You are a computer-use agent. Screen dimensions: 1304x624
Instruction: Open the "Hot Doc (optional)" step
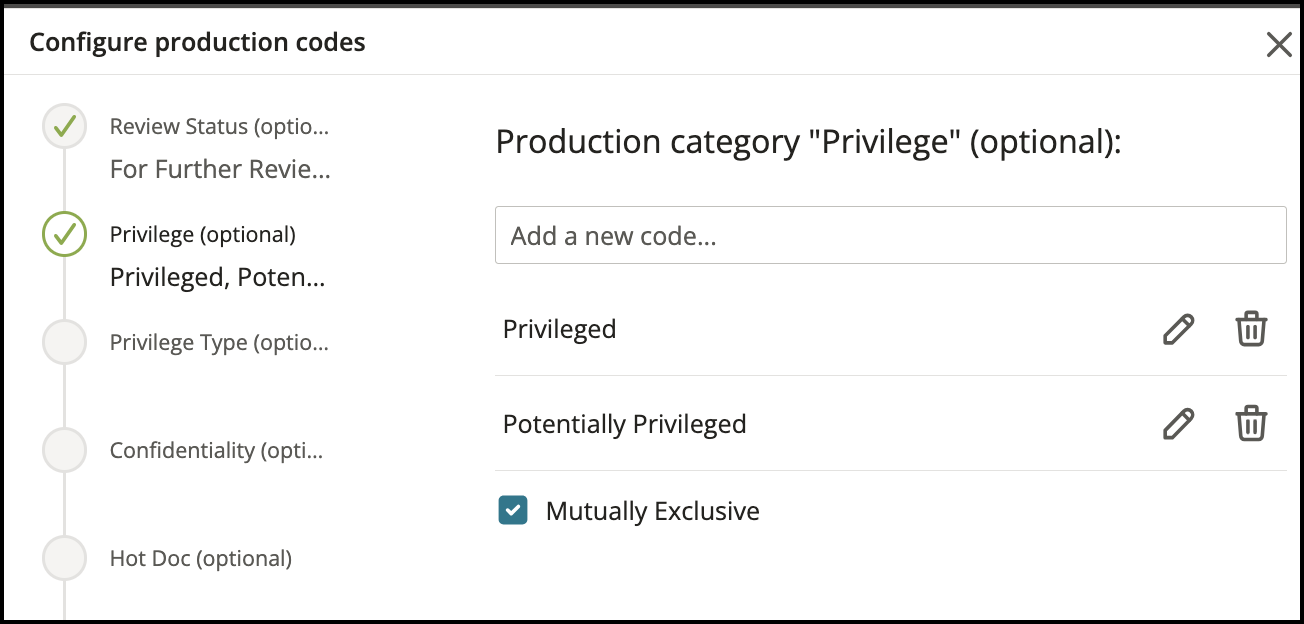pyautogui.click(x=199, y=558)
